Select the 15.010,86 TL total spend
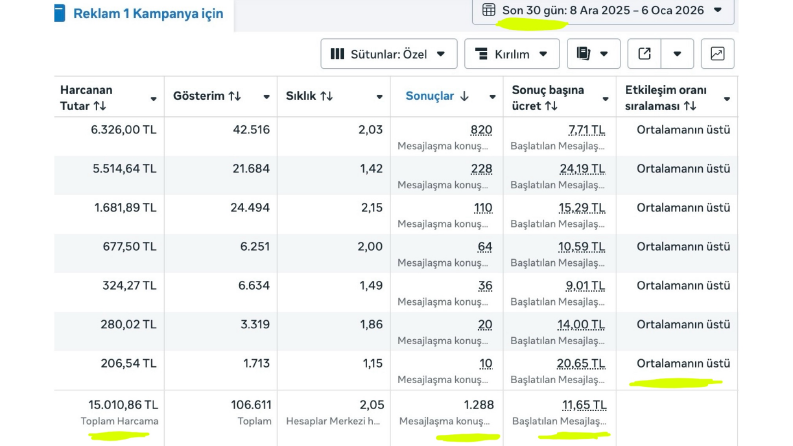The image size is (793, 446). [123, 405]
